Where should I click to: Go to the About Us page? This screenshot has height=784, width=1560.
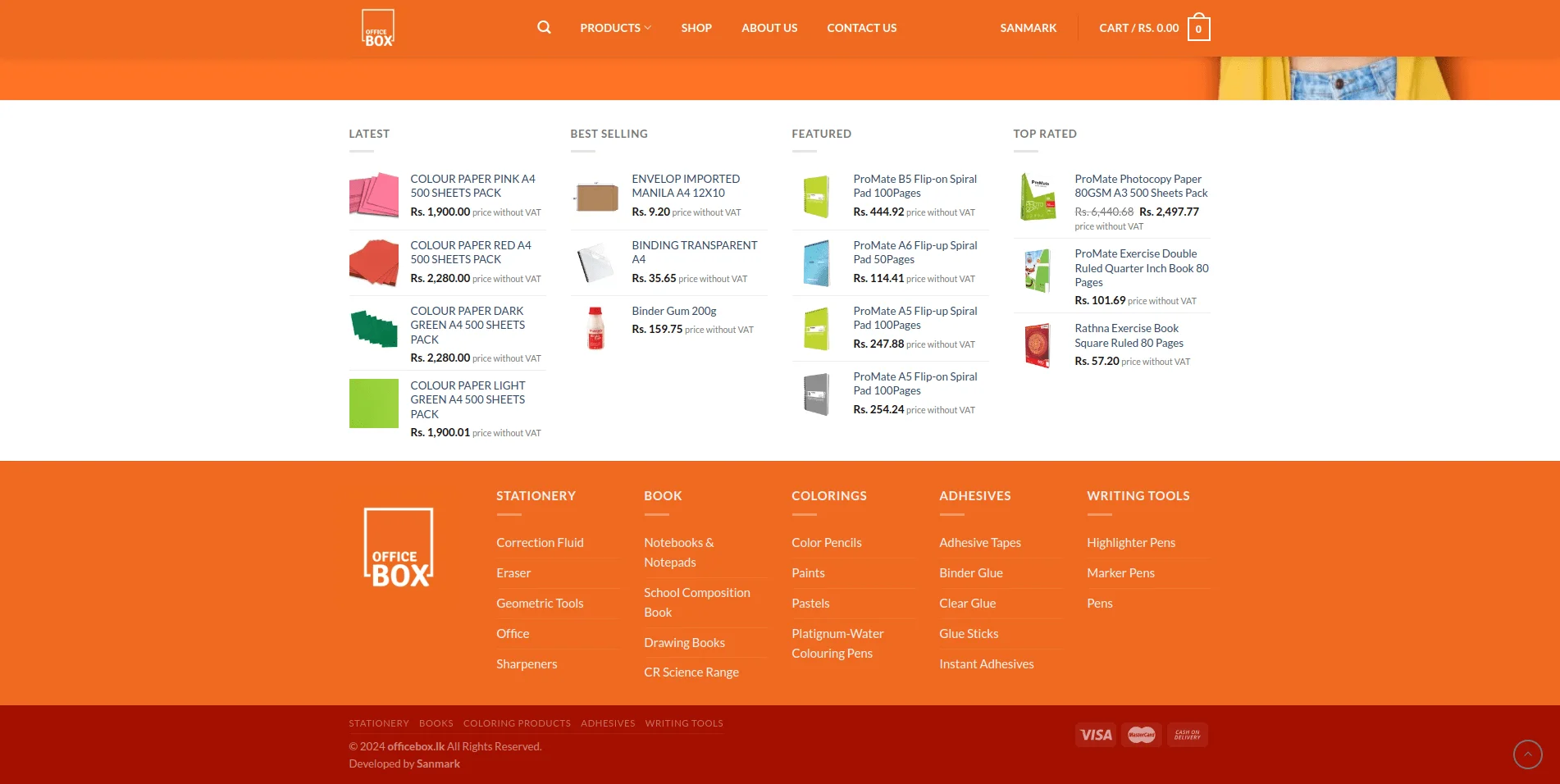pyautogui.click(x=769, y=28)
